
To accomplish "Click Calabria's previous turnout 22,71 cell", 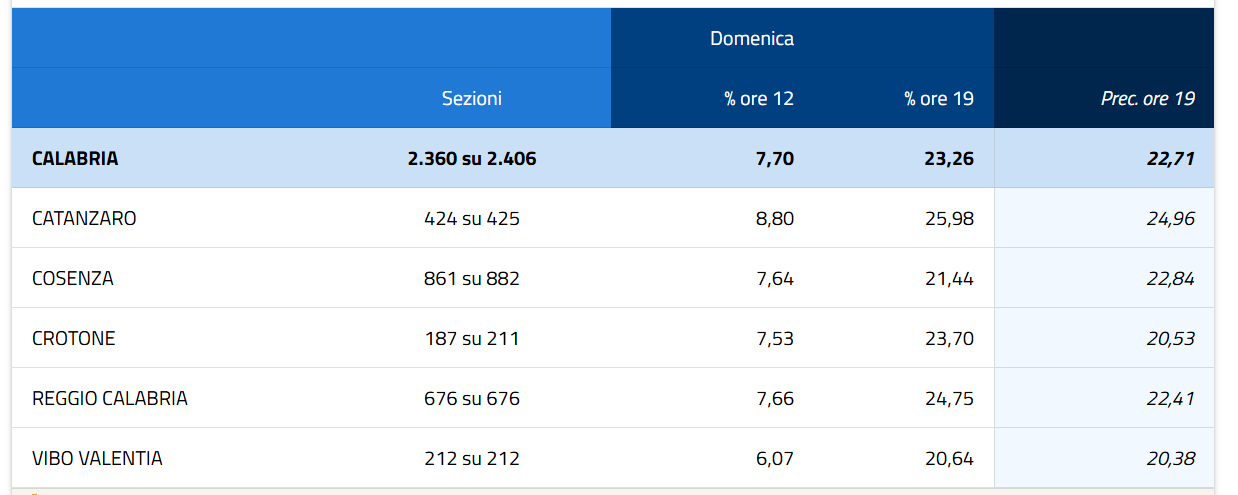I will point(1170,158).
